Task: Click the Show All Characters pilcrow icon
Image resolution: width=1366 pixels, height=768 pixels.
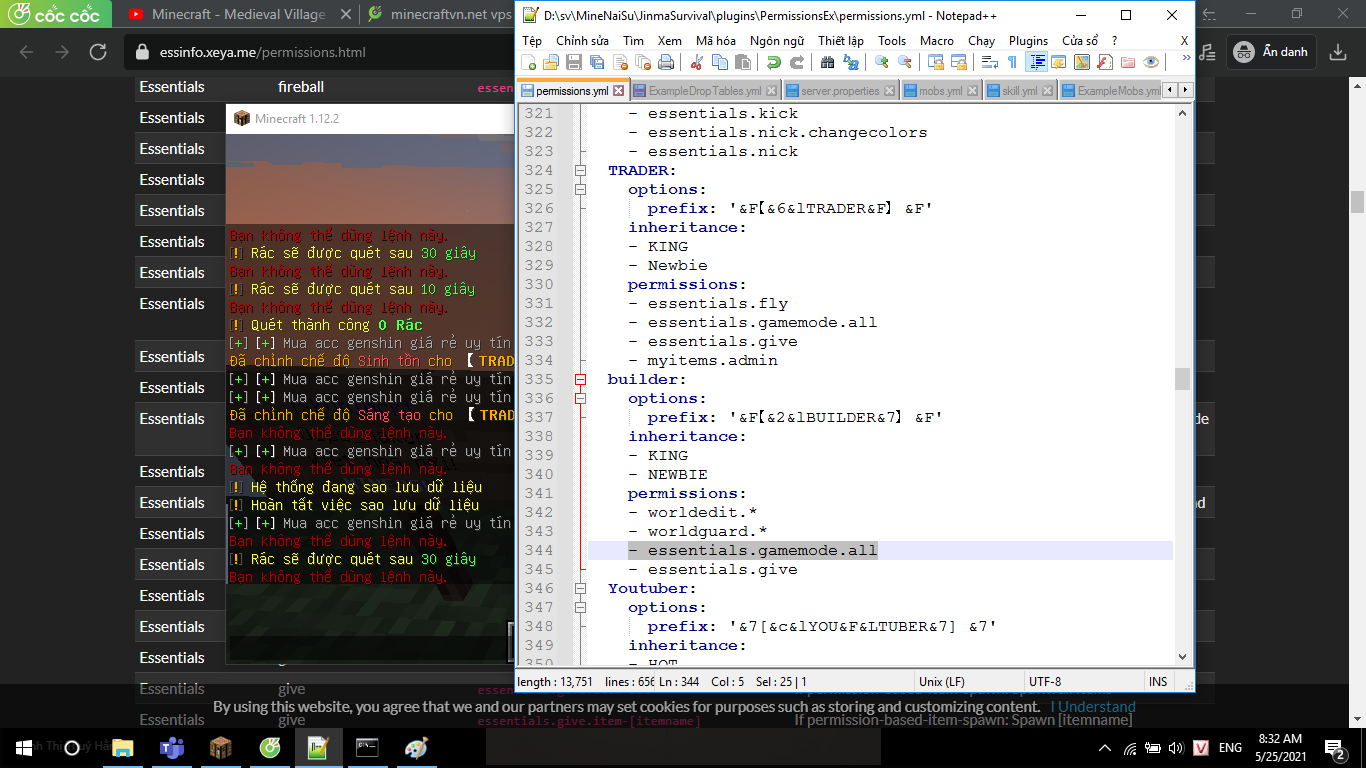Action: (1012, 62)
